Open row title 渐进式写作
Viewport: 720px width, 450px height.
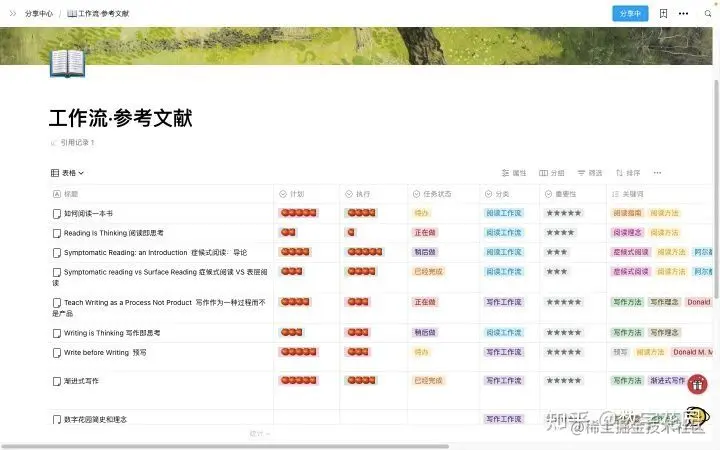coord(81,381)
